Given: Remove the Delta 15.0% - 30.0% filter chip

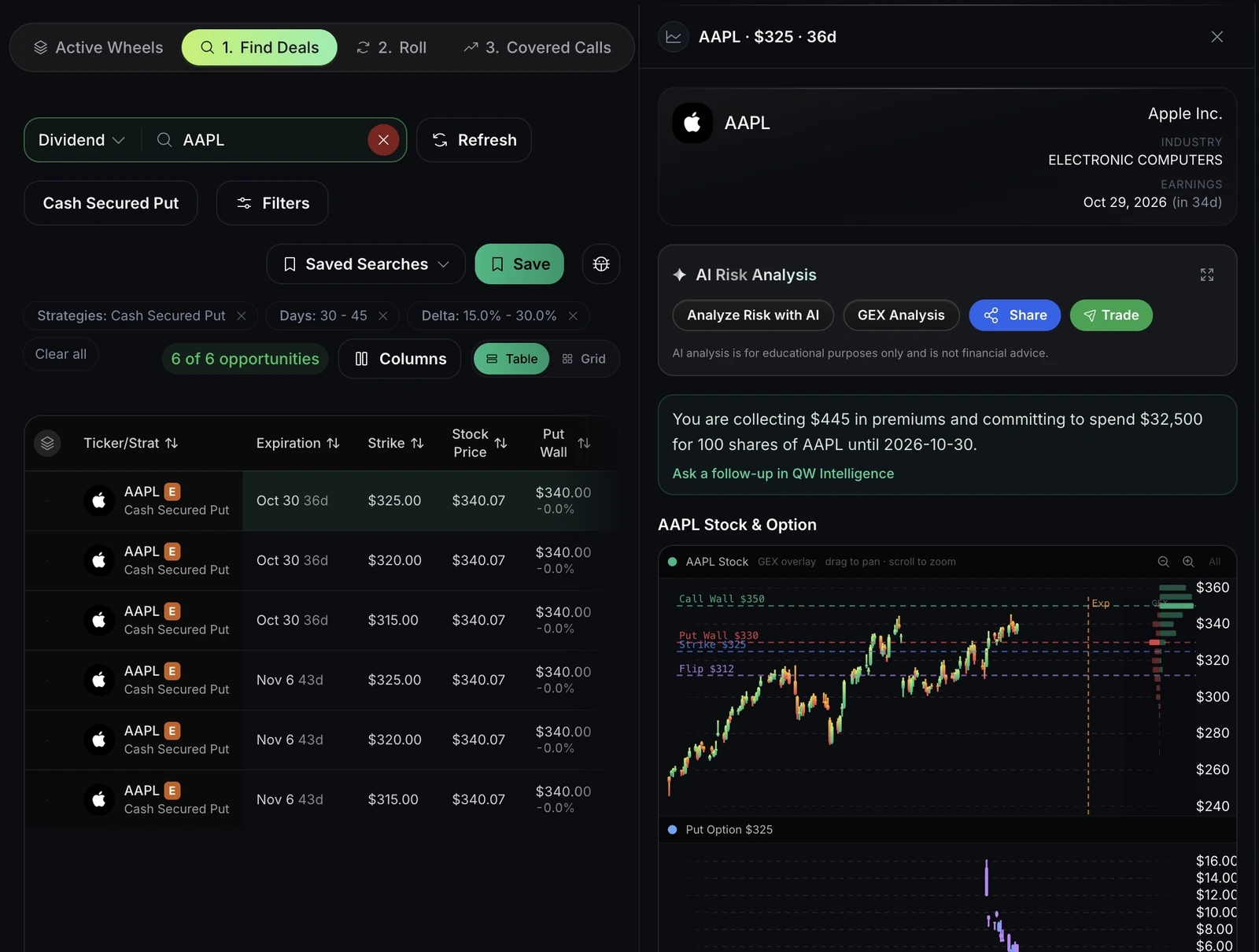Looking at the screenshot, I should click(573, 315).
